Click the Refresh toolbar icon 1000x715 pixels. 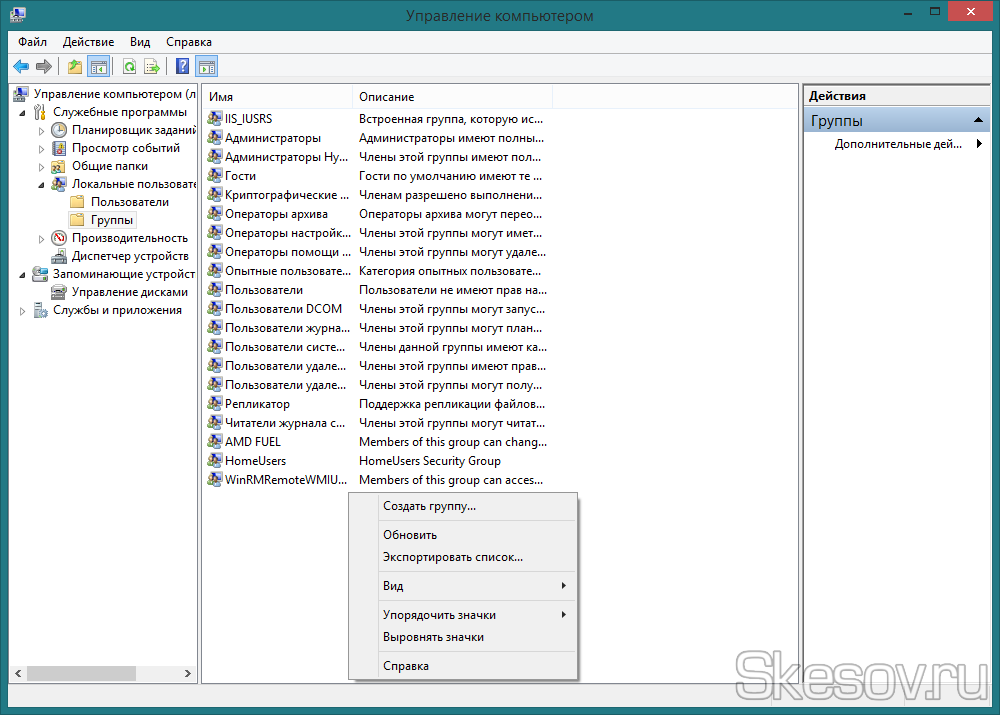[129, 67]
